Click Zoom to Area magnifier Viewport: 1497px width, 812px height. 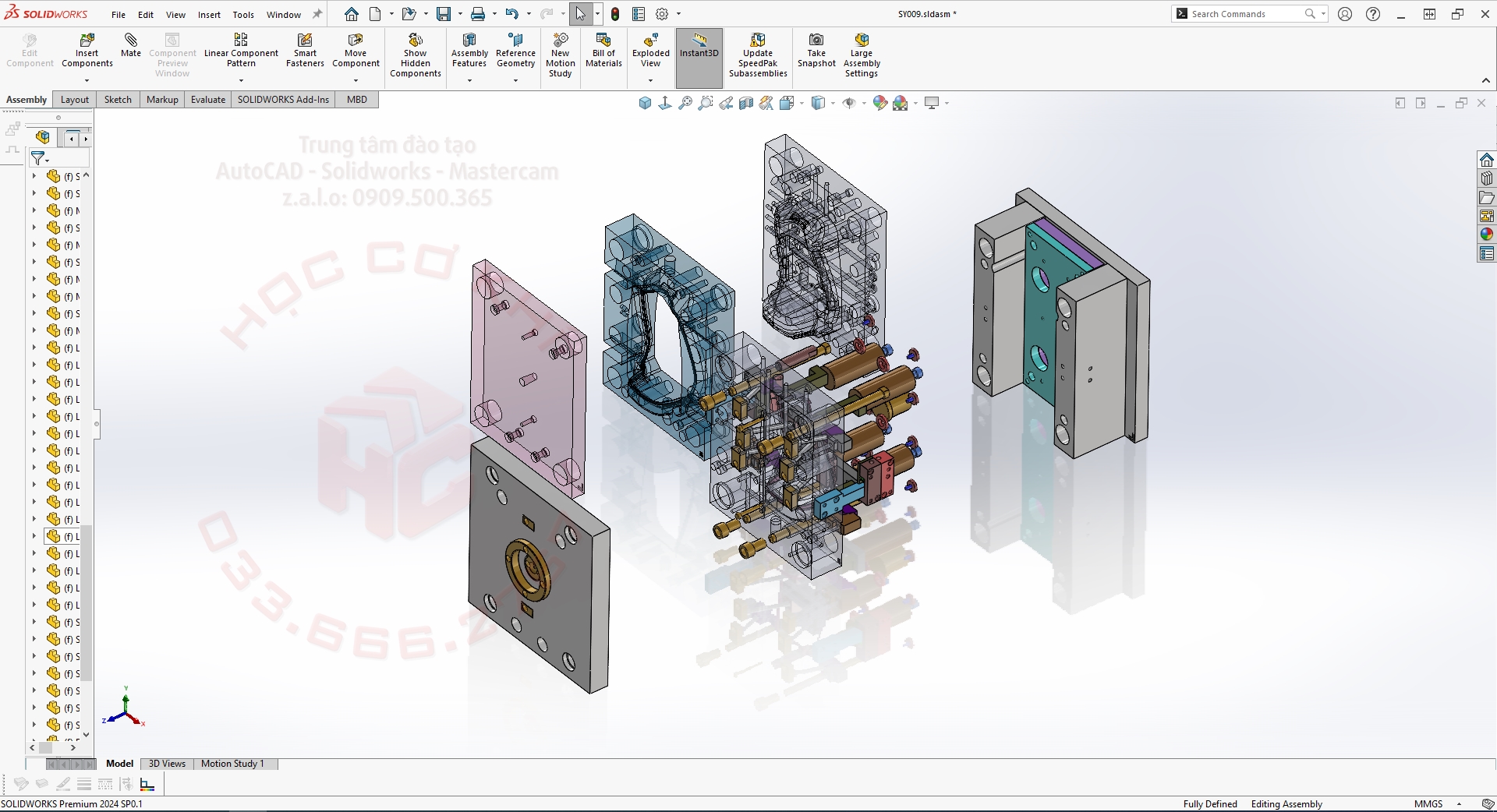click(706, 103)
